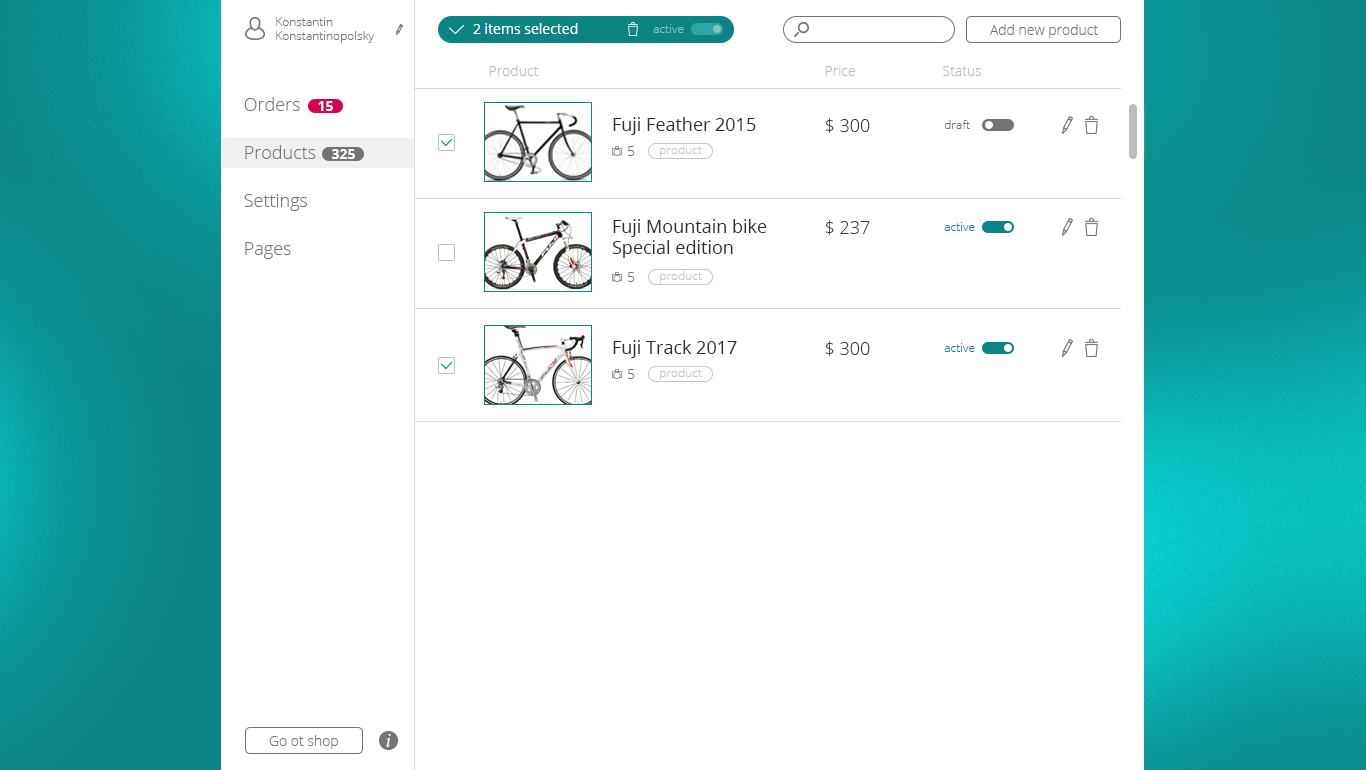Click the Products count badge 325
This screenshot has height=770, width=1366.
(x=343, y=154)
